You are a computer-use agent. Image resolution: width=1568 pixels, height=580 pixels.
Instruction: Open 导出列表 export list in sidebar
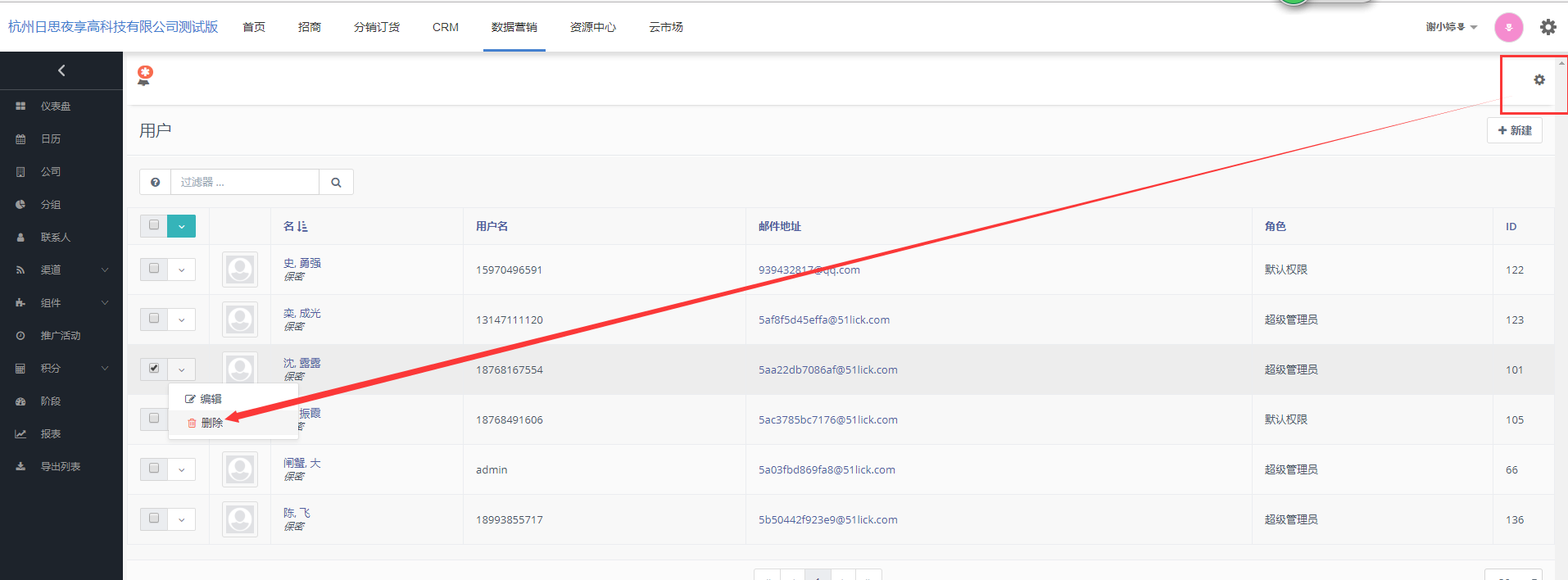click(61, 467)
